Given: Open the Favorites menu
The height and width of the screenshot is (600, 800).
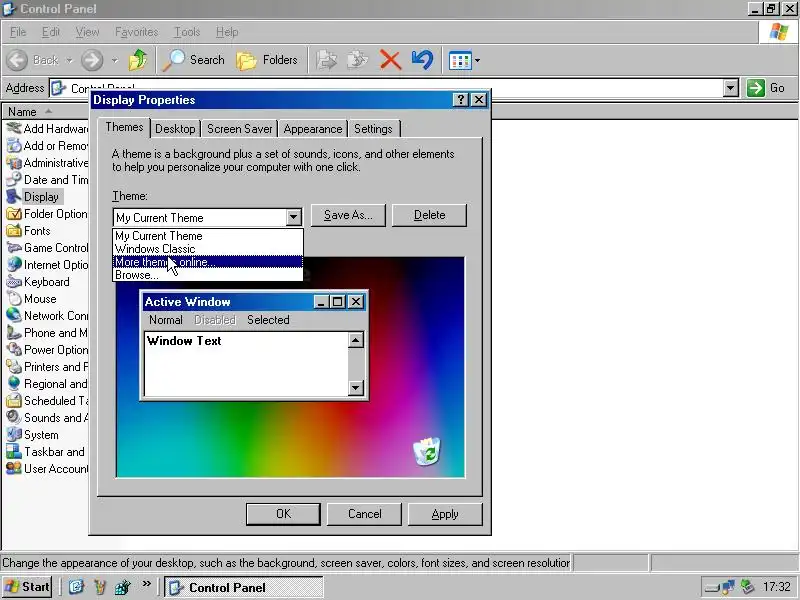Looking at the screenshot, I should click(x=136, y=32).
